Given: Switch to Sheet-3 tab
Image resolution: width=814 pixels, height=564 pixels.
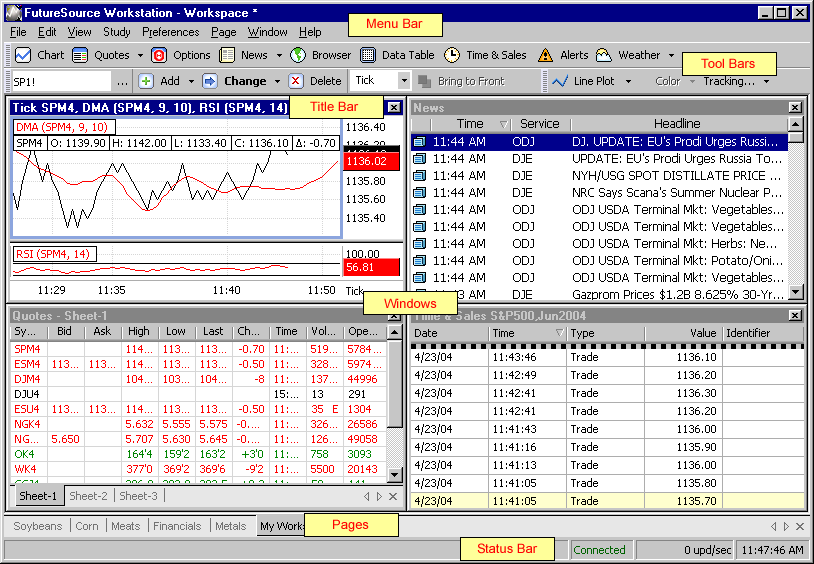Looking at the screenshot, I should coord(138,496).
